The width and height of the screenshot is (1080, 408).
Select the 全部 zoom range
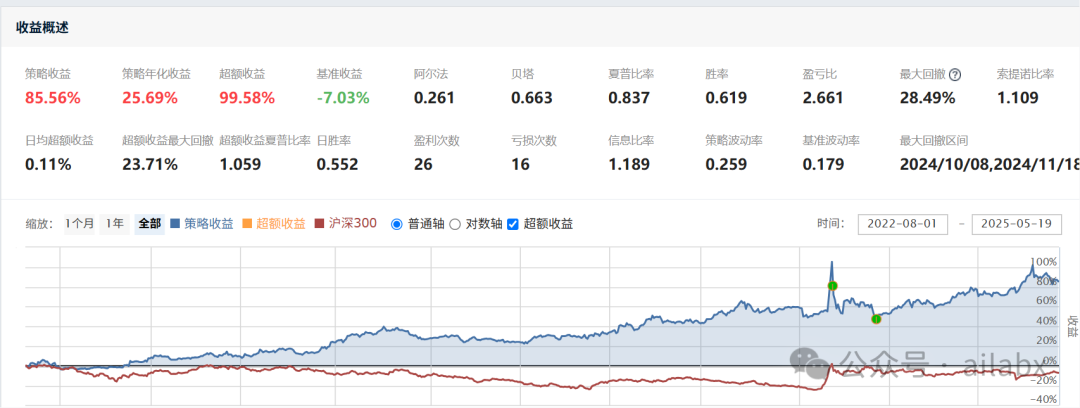149,224
